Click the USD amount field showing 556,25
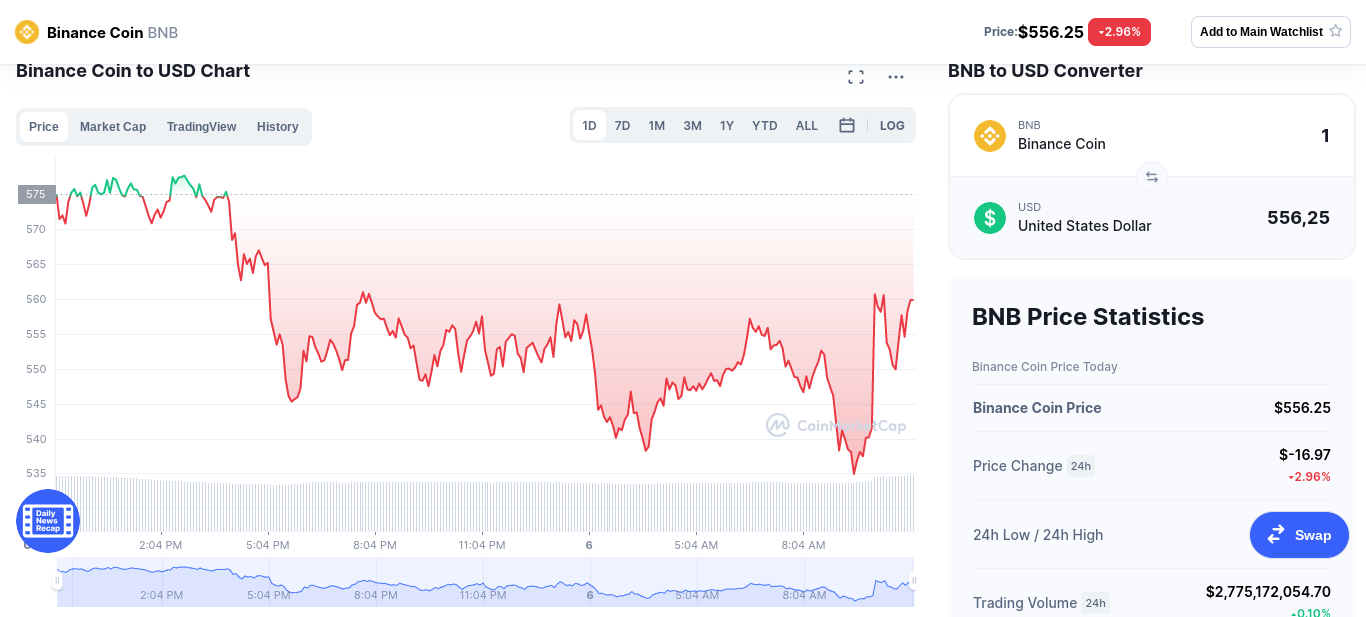Viewport: 1366px width, 617px height. click(x=1298, y=218)
